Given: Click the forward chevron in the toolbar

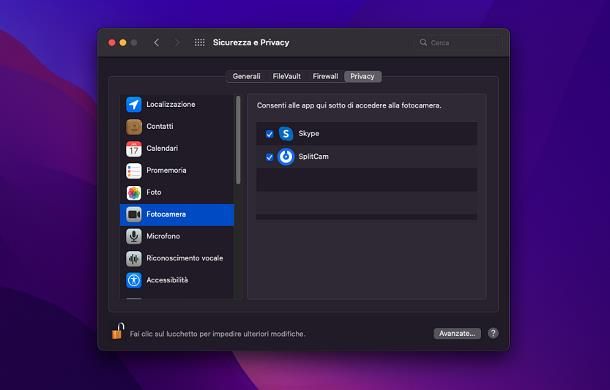Looking at the screenshot, I should pos(177,42).
